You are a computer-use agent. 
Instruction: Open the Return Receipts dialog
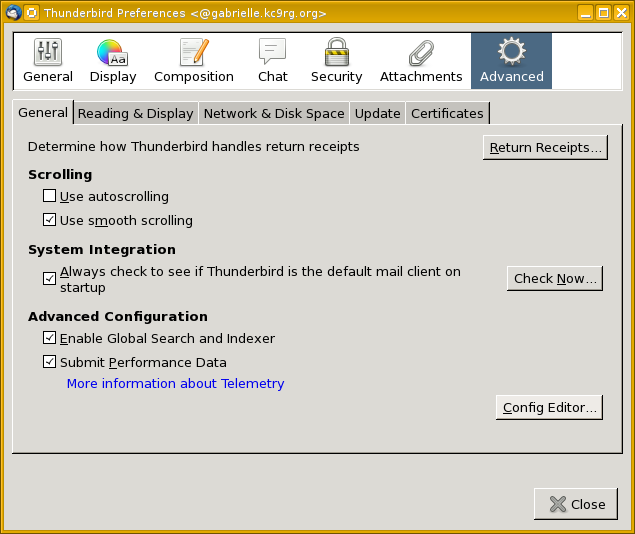pyautogui.click(x=545, y=147)
